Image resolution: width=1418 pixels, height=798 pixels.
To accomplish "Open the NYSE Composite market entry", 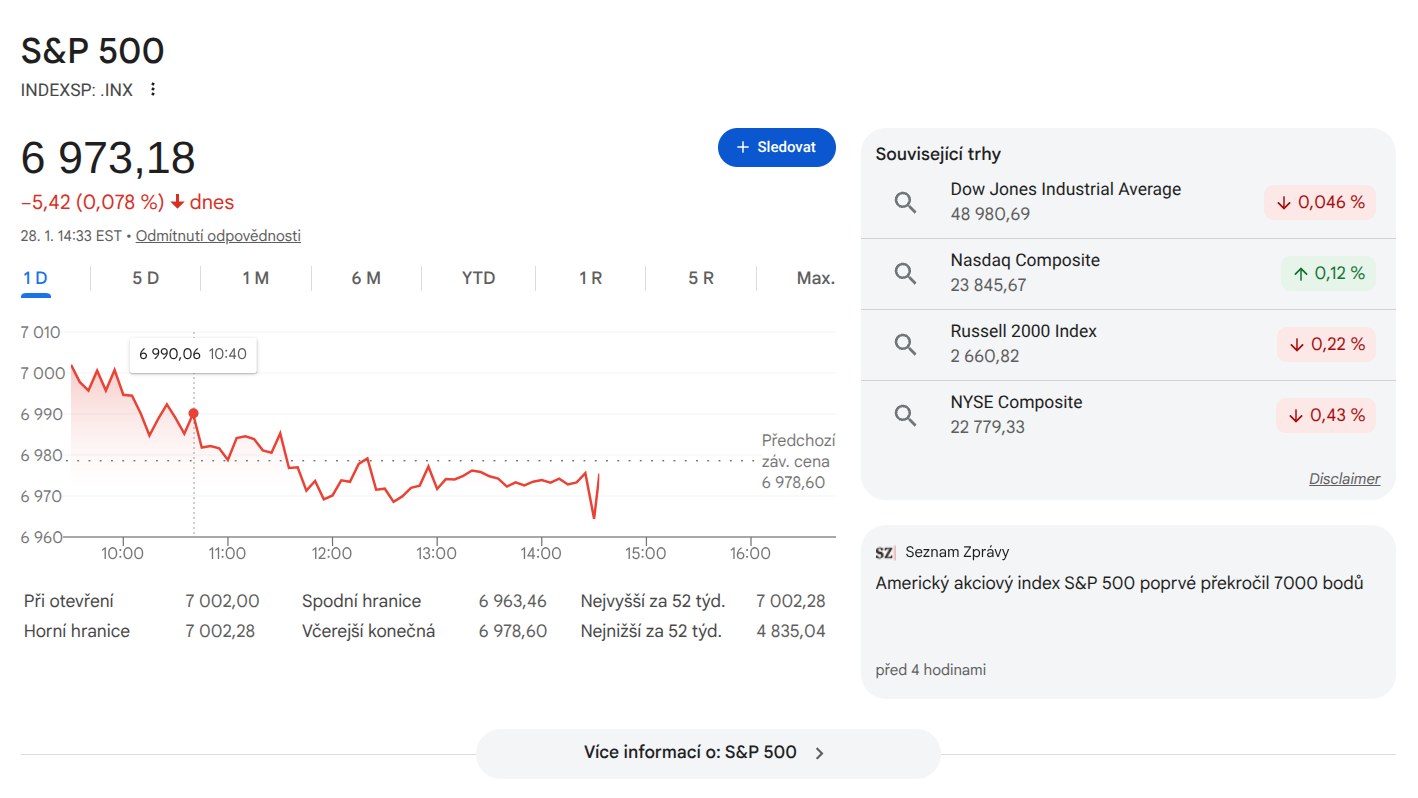I will tap(1128, 415).
